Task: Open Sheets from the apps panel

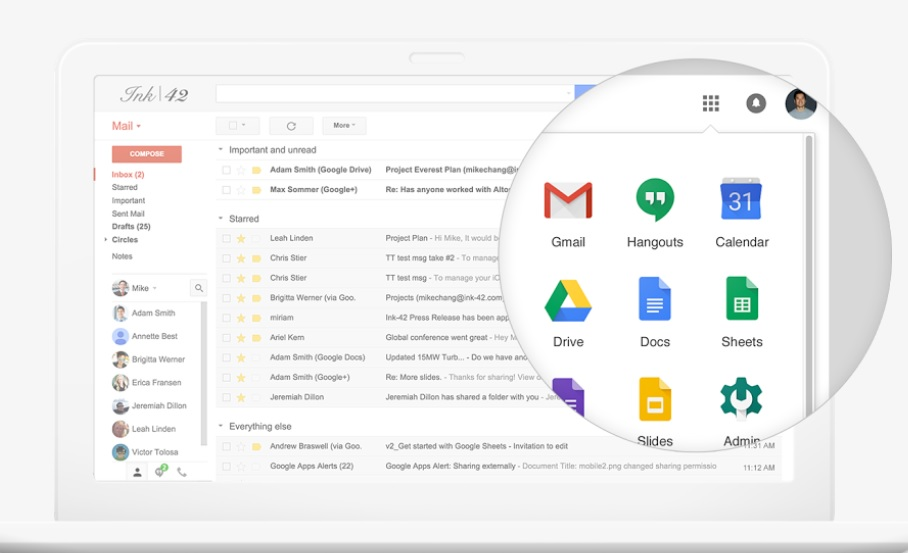Action: click(742, 313)
